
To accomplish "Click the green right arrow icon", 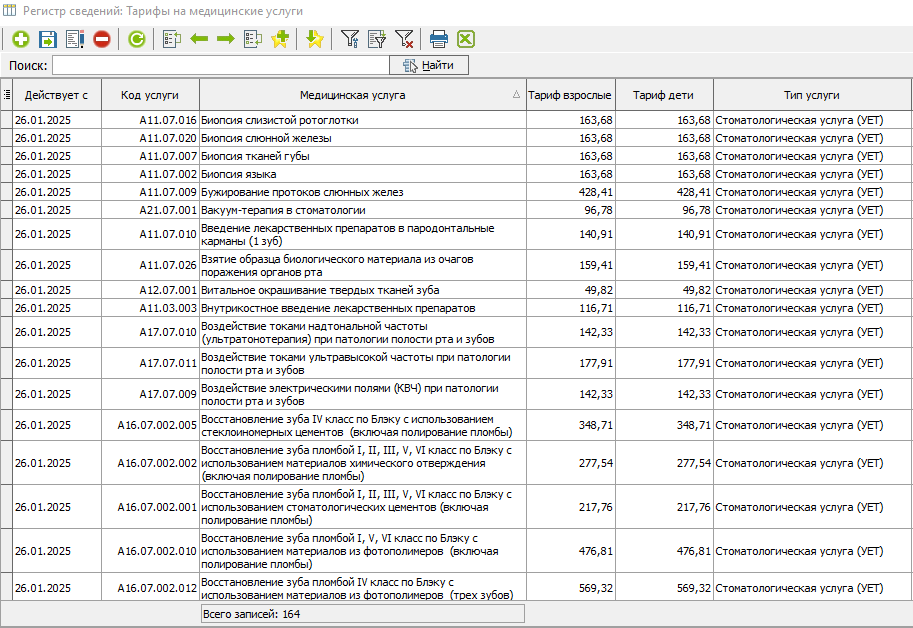I will [x=226, y=39].
